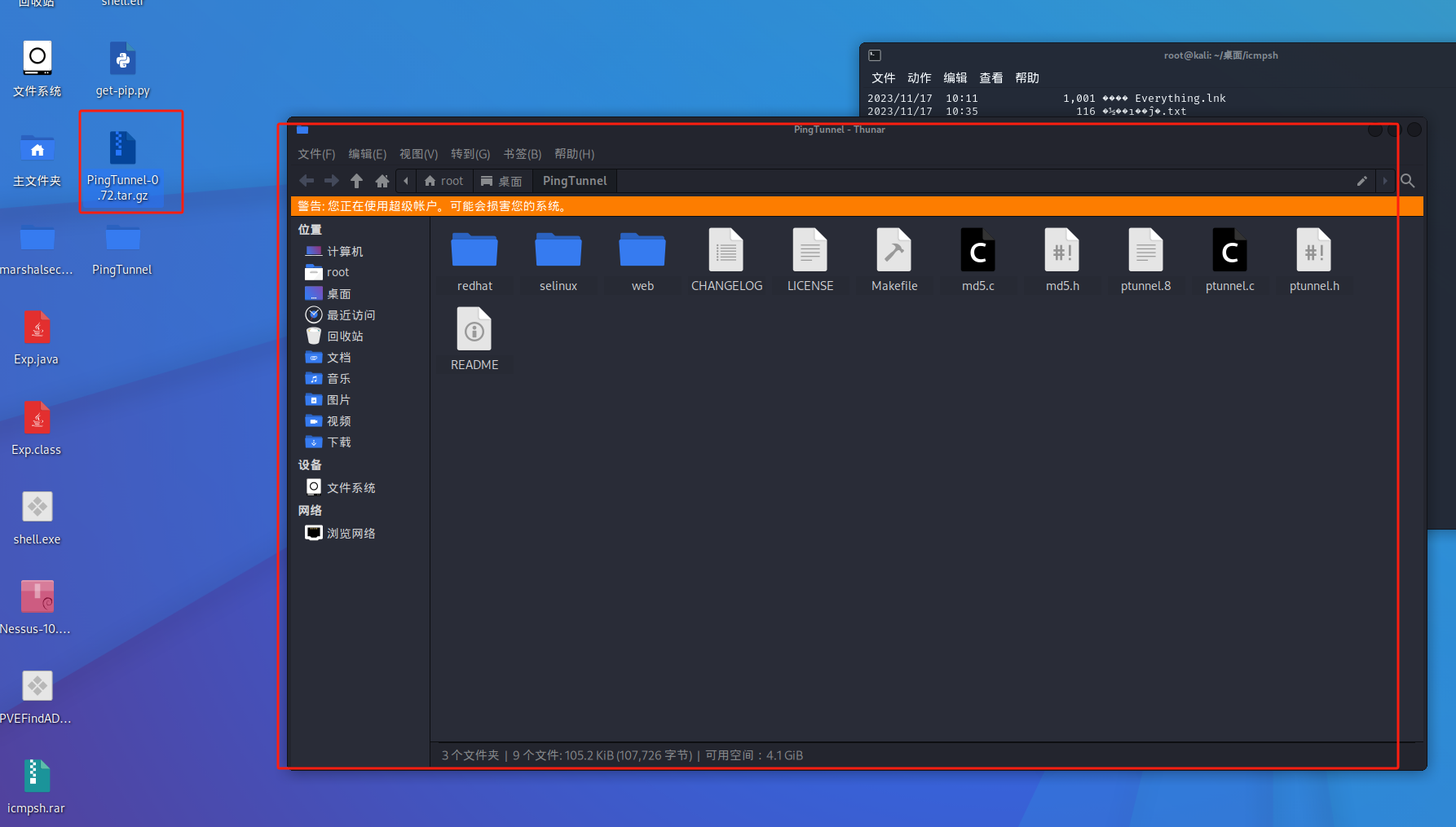Click the get-pip.py desktop icon

(x=122, y=68)
